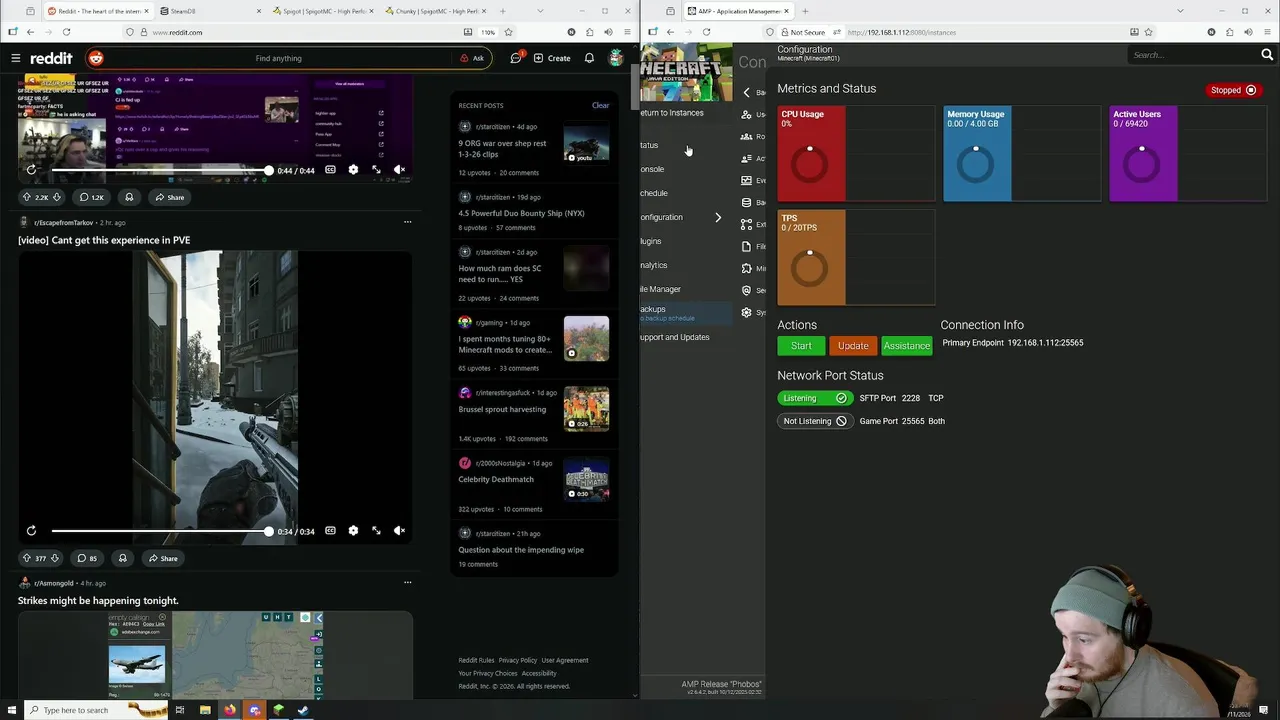
Task: Open recent post 'Brussel sprout harvesting'
Action: (502, 409)
